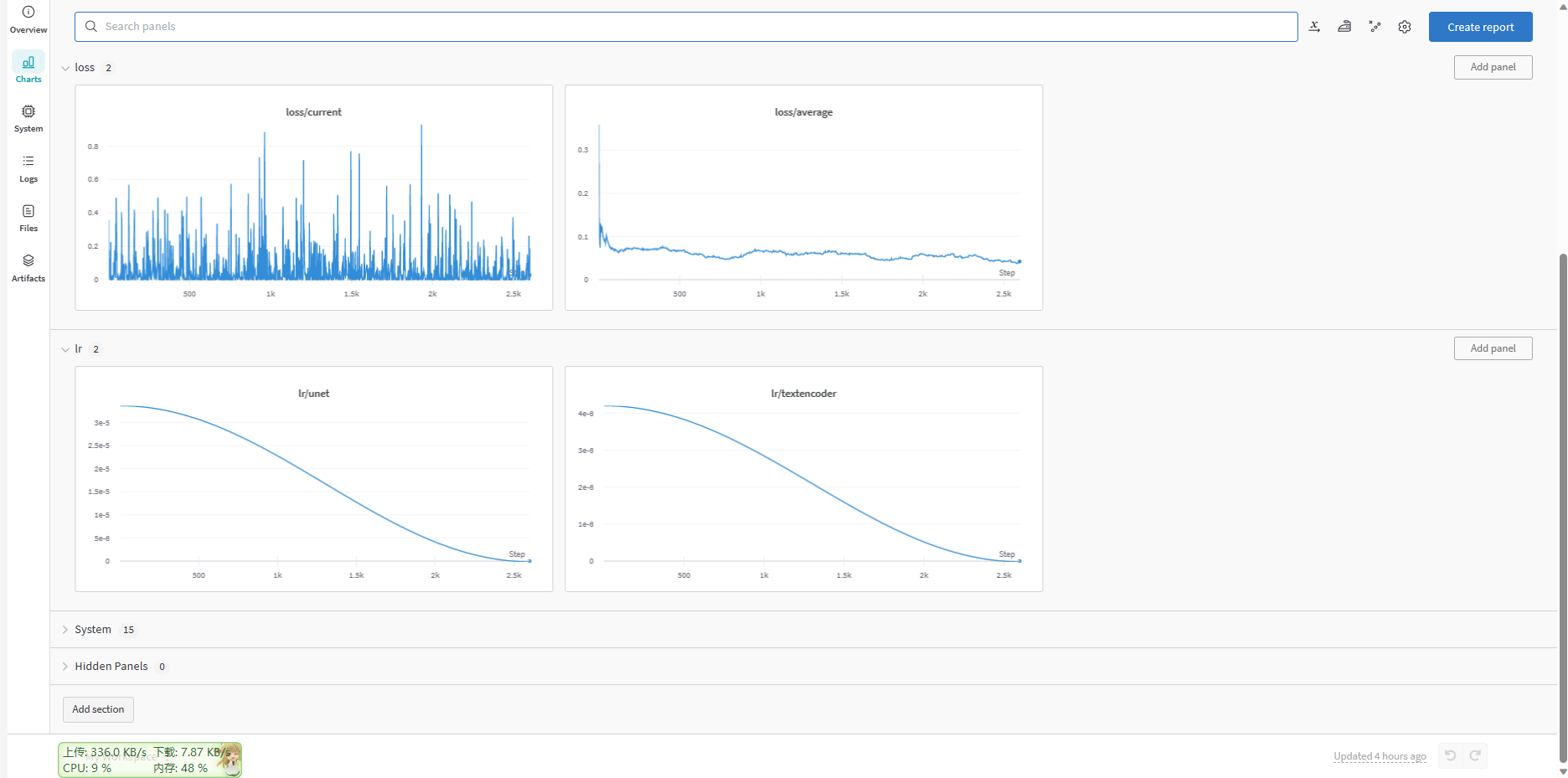Open the System chip icon in sidebar

28,111
